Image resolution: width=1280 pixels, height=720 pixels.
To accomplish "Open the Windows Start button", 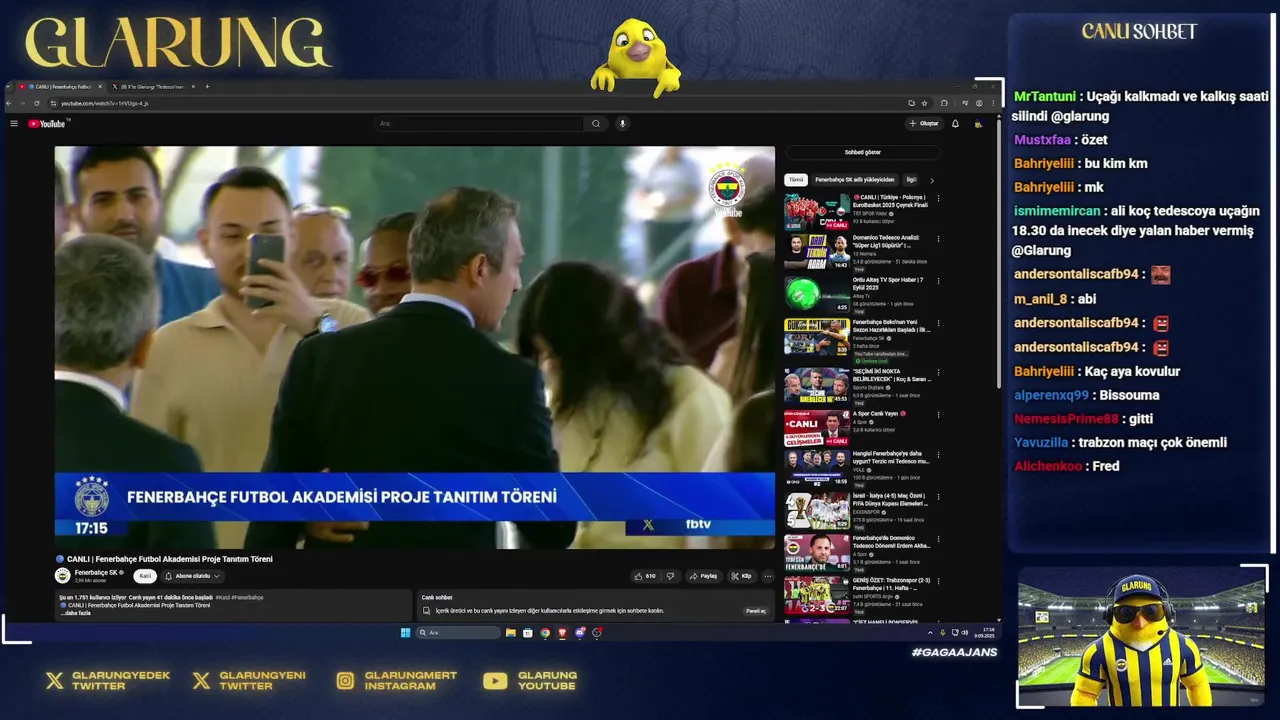I will tap(405, 633).
